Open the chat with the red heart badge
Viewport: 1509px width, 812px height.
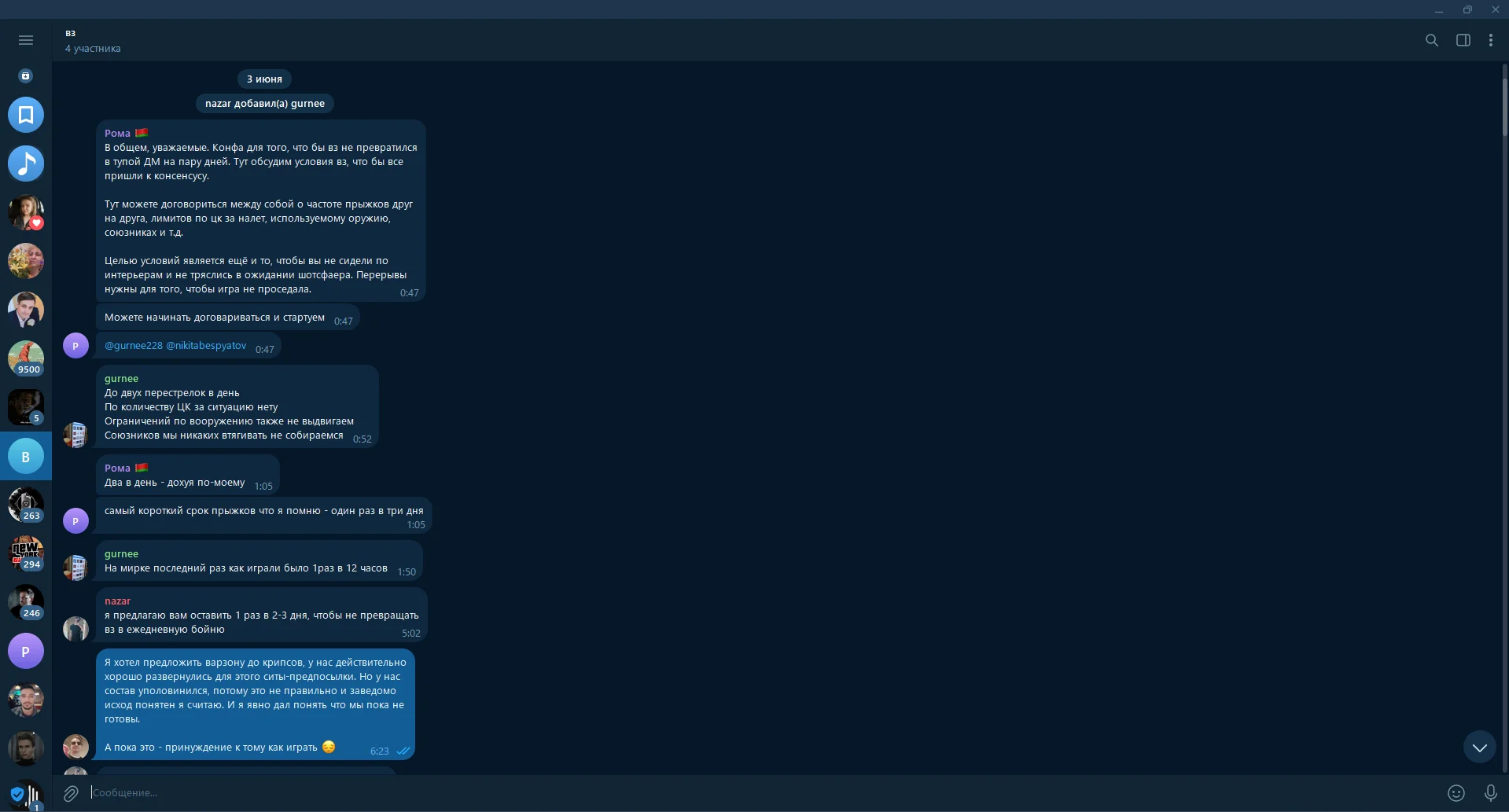point(26,212)
